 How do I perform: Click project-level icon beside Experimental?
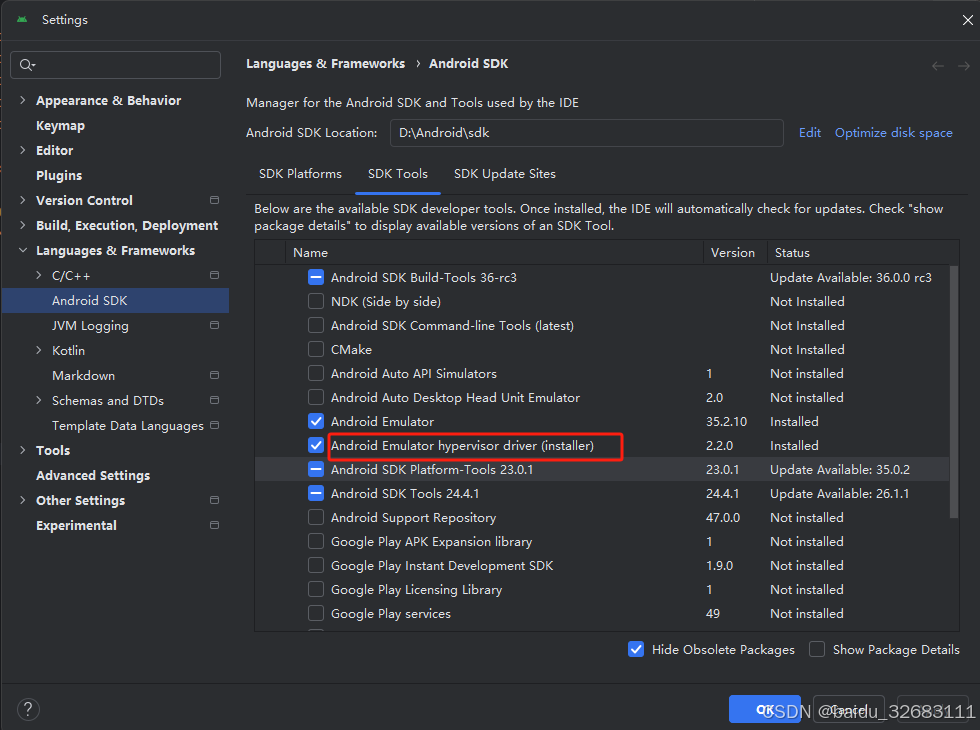click(214, 525)
